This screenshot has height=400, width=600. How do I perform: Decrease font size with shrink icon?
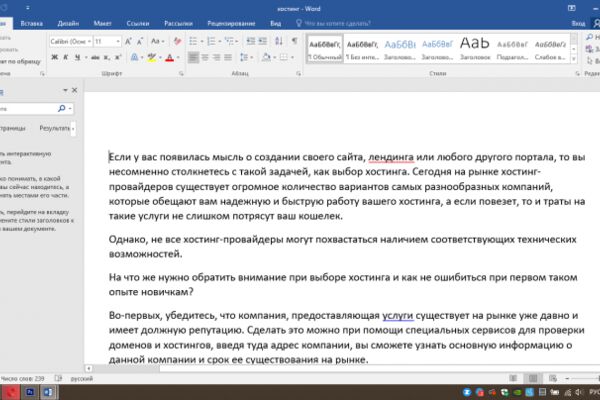click(x=140, y=41)
